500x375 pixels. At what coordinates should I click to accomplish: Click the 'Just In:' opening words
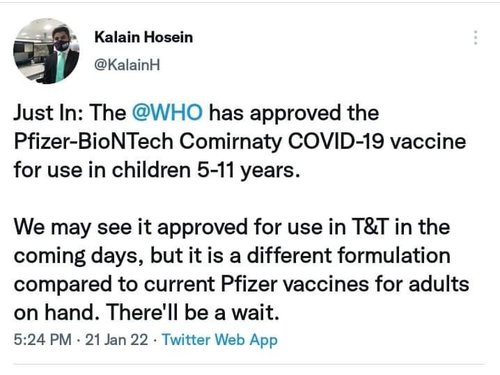click(x=48, y=113)
